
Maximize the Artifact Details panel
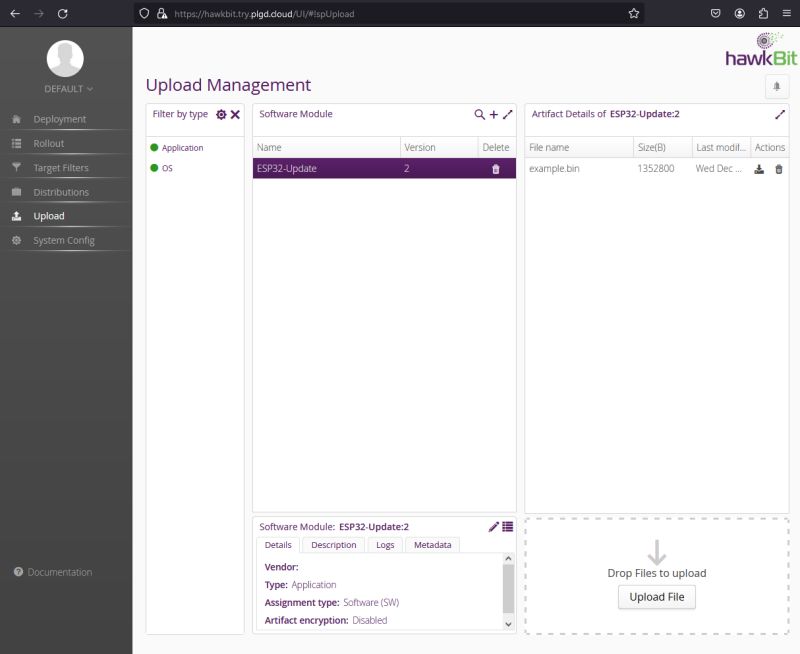pos(780,114)
